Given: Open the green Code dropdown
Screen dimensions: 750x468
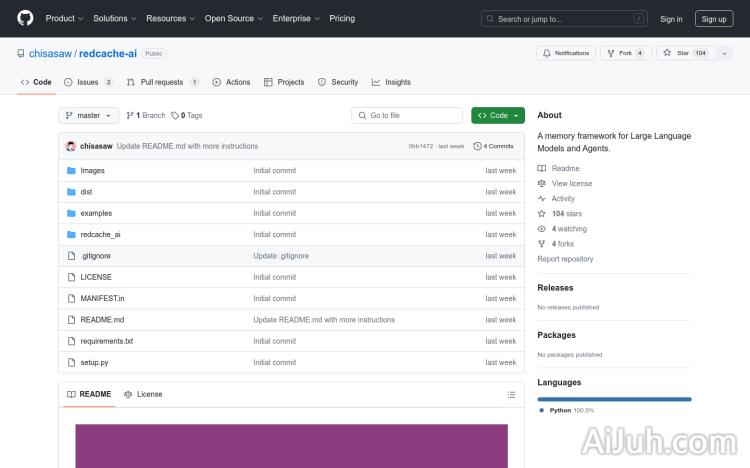Looking at the screenshot, I should pyautogui.click(x=497, y=116).
